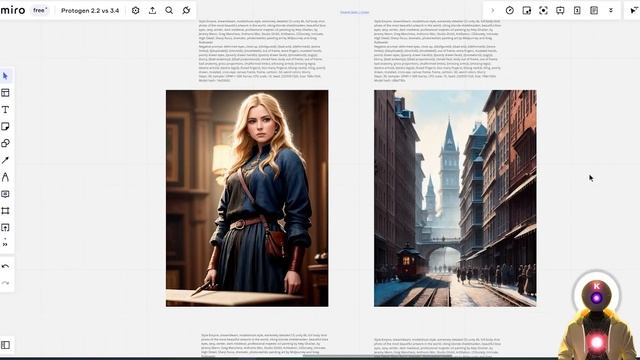Pick the Sticky note tool
The width and height of the screenshot is (640, 360).
tap(5, 127)
